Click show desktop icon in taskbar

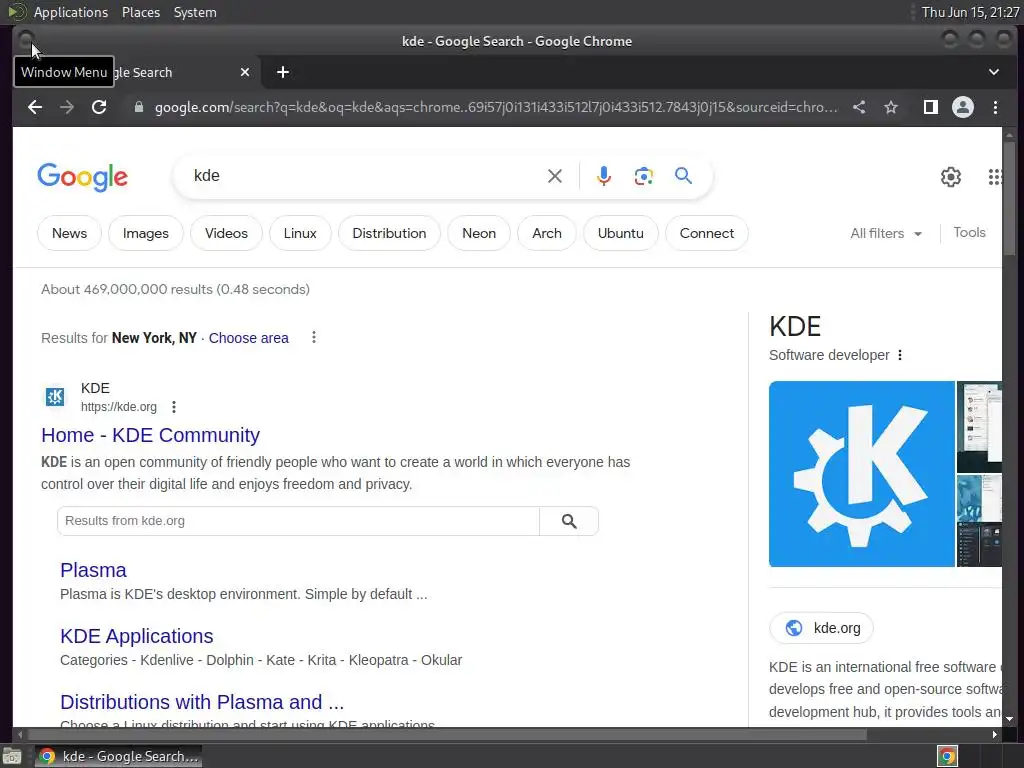pos(12,756)
